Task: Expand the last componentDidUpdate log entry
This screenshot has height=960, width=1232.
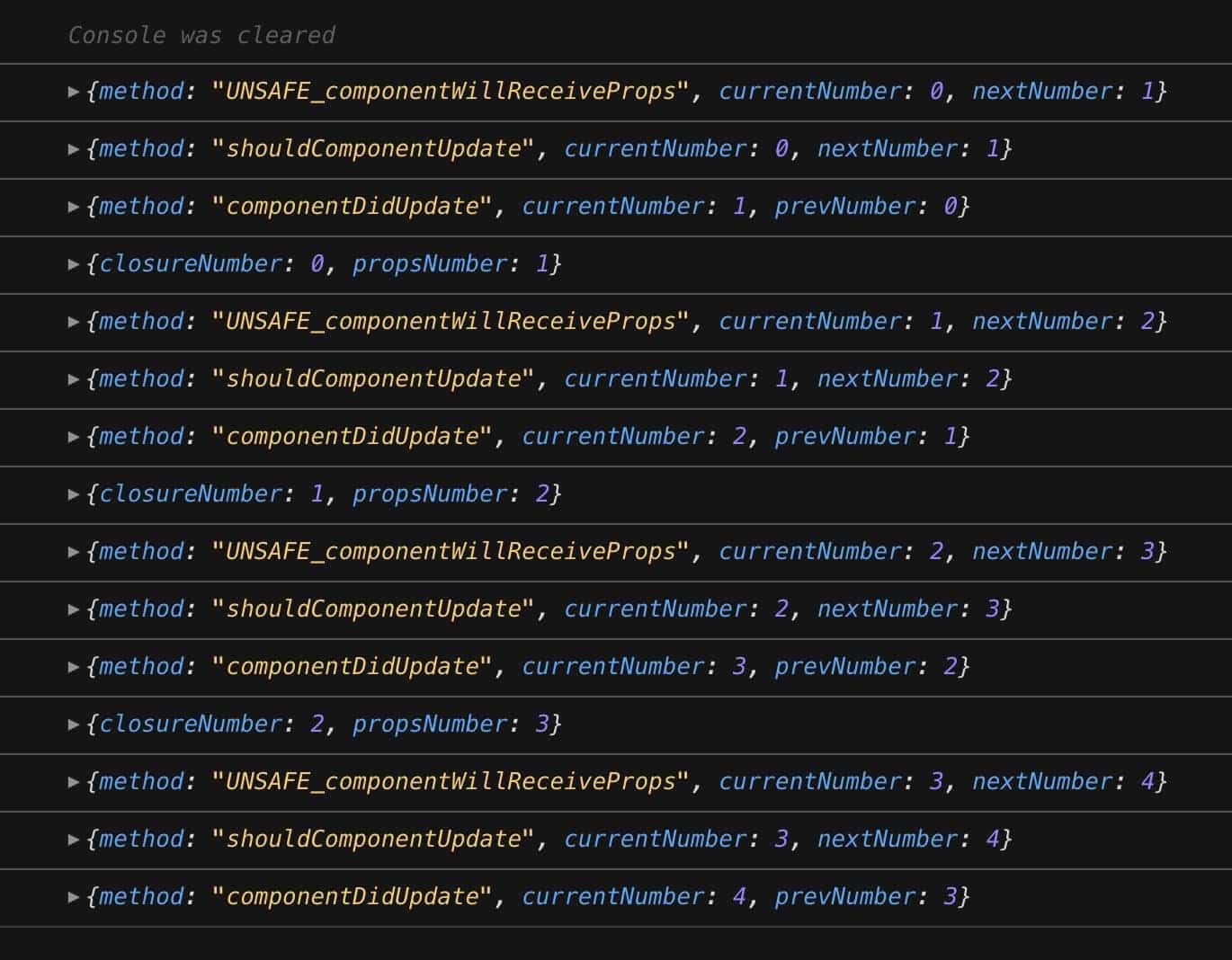Action: (x=74, y=897)
